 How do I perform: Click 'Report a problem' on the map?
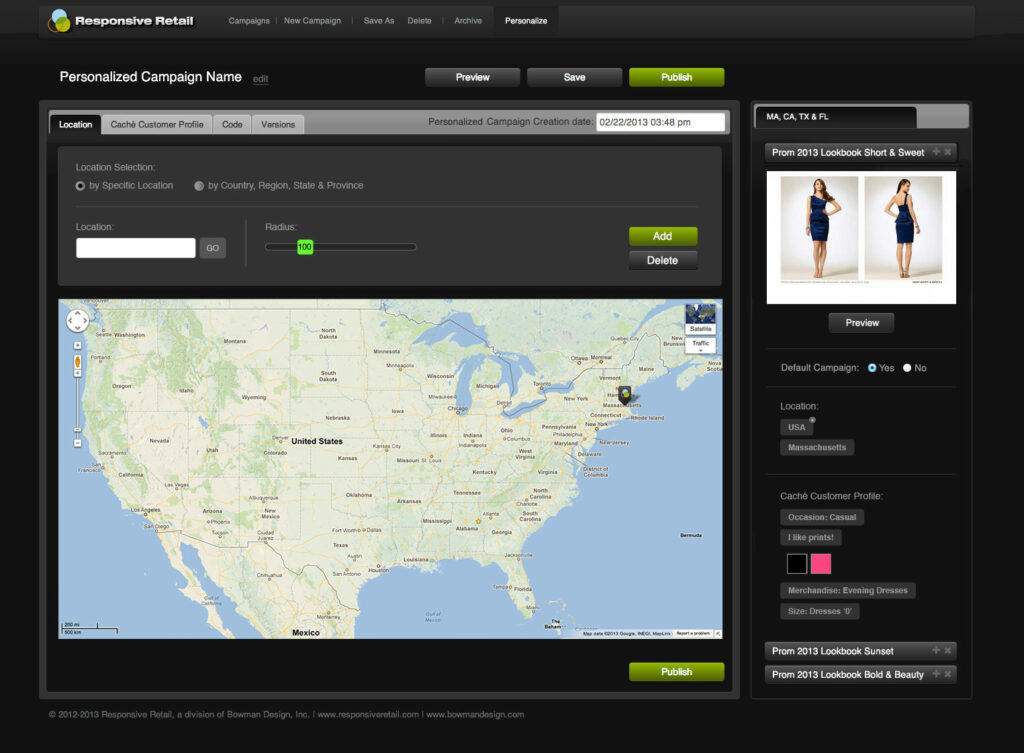point(693,633)
